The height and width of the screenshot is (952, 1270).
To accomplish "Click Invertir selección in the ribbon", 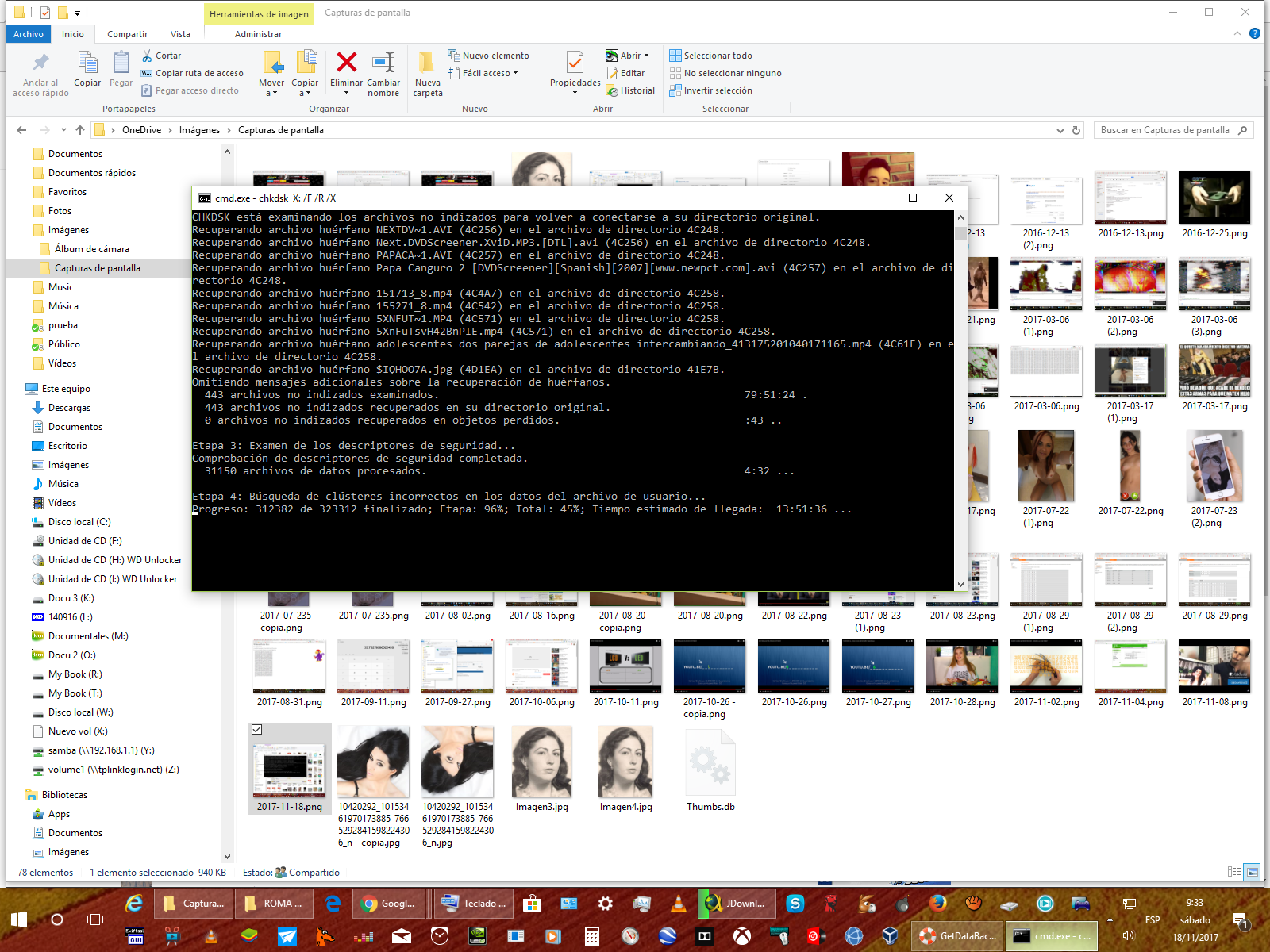I will pos(718,90).
